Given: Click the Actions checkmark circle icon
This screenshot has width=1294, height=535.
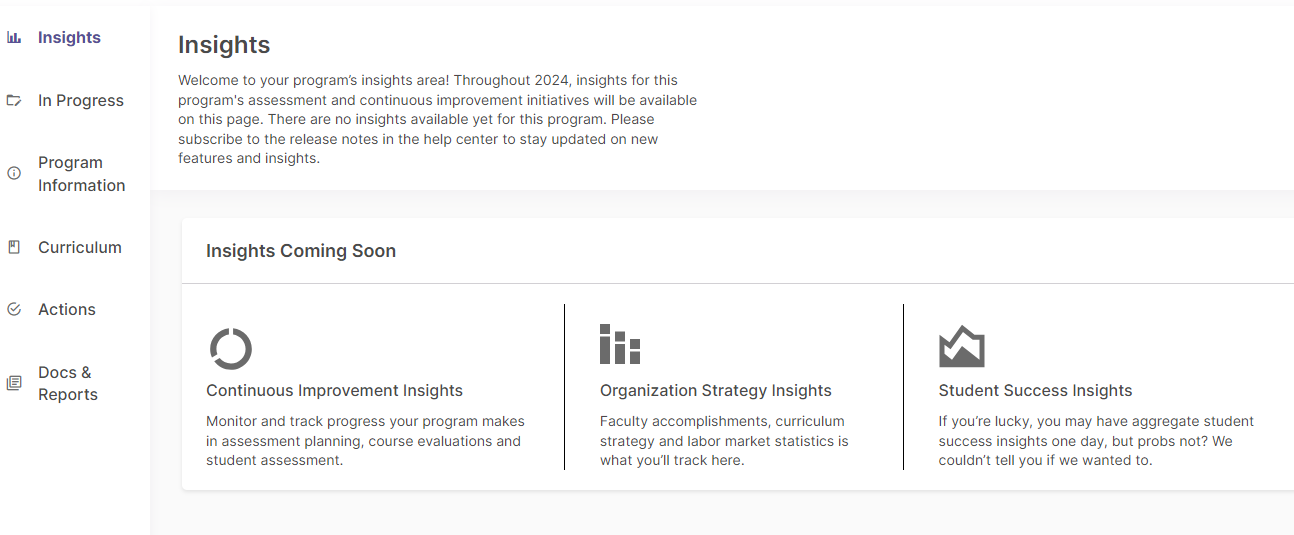Looking at the screenshot, I should pyautogui.click(x=14, y=309).
